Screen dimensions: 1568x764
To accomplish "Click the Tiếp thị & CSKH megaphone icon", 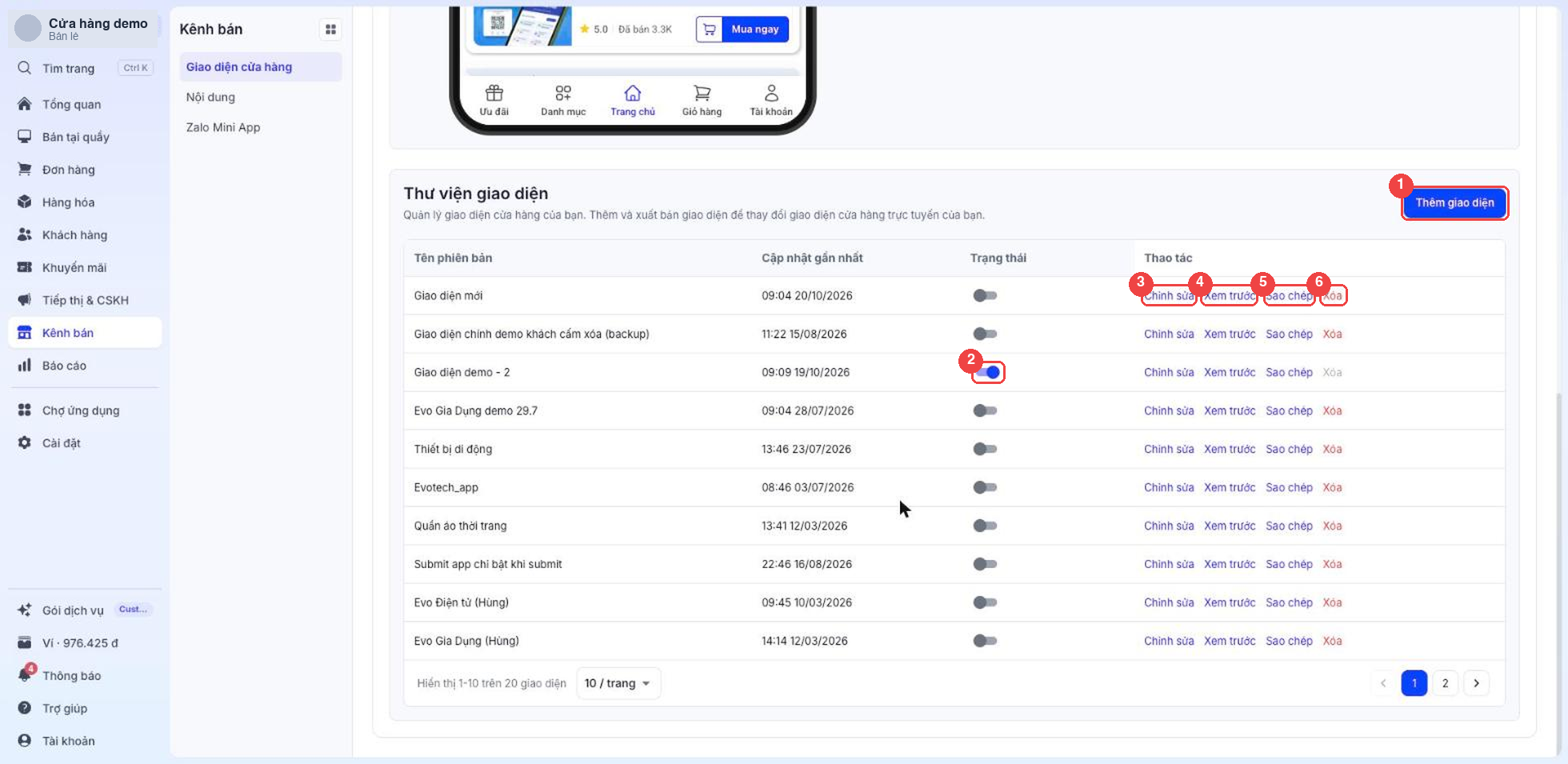I will pos(25,300).
